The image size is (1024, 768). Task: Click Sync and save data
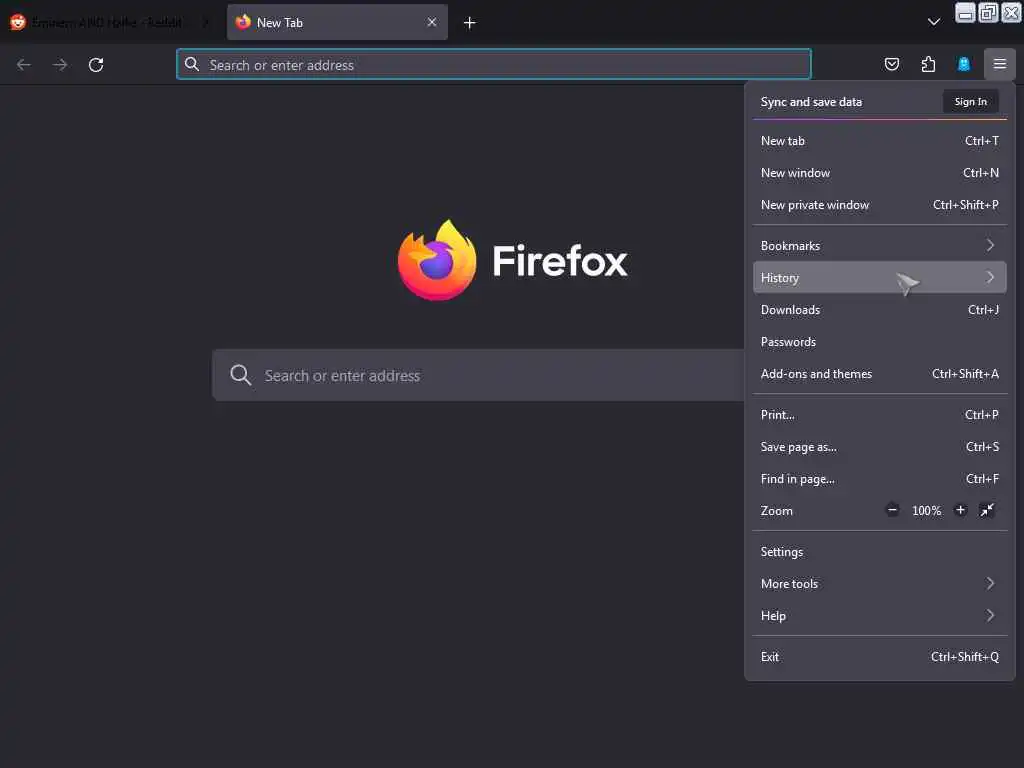pyautogui.click(x=811, y=102)
